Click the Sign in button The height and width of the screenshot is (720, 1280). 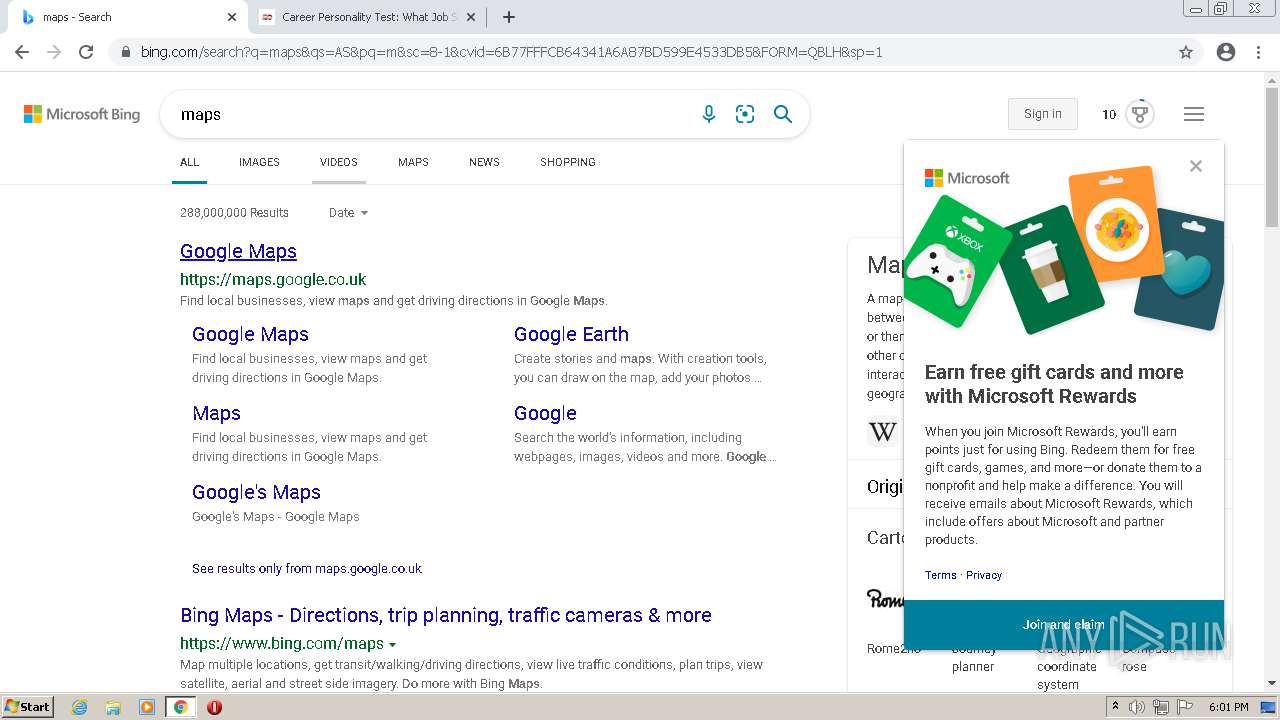(1043, 114)
